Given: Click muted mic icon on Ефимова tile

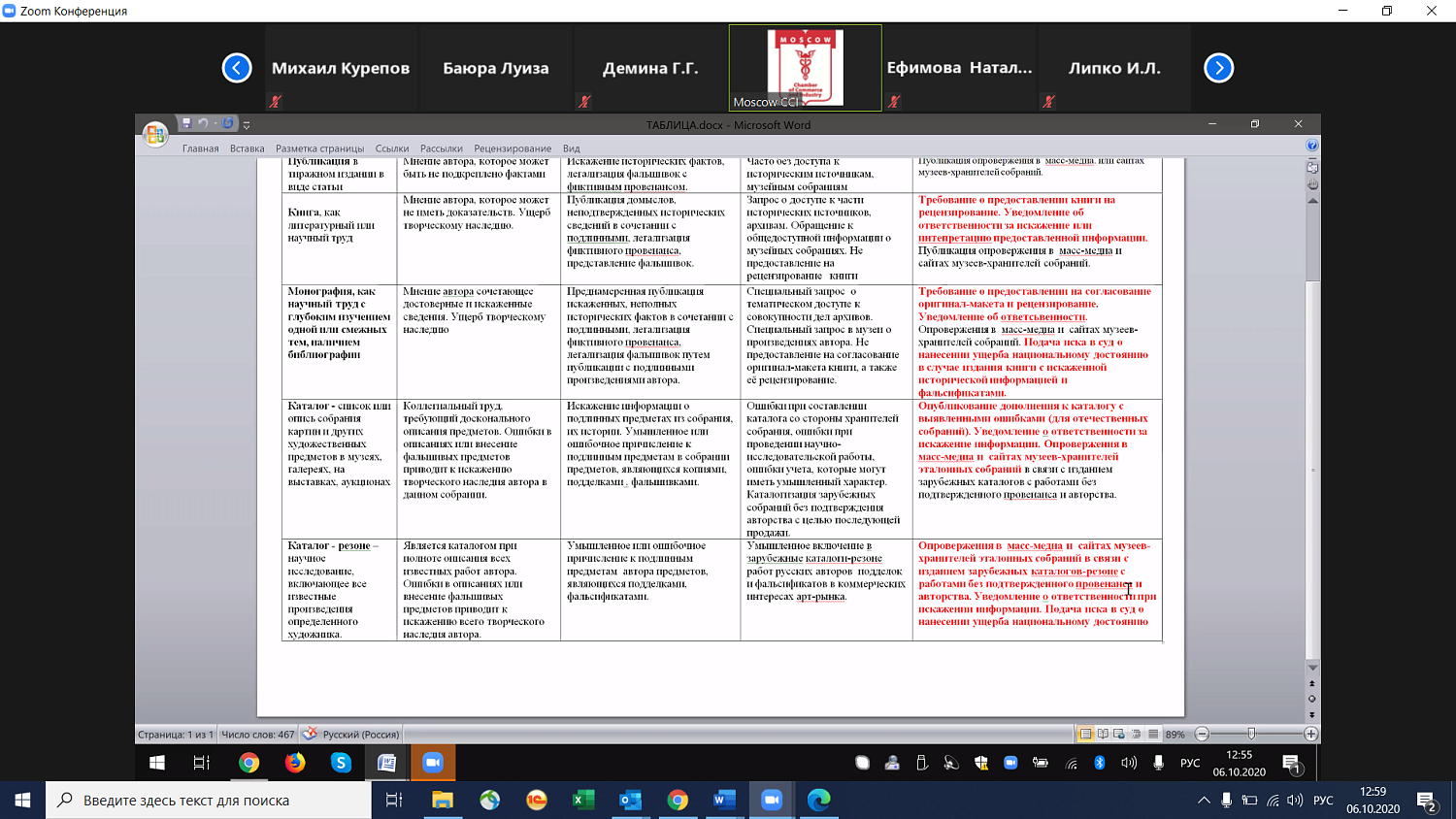Looking at the screenshot, I should point(894,101).
